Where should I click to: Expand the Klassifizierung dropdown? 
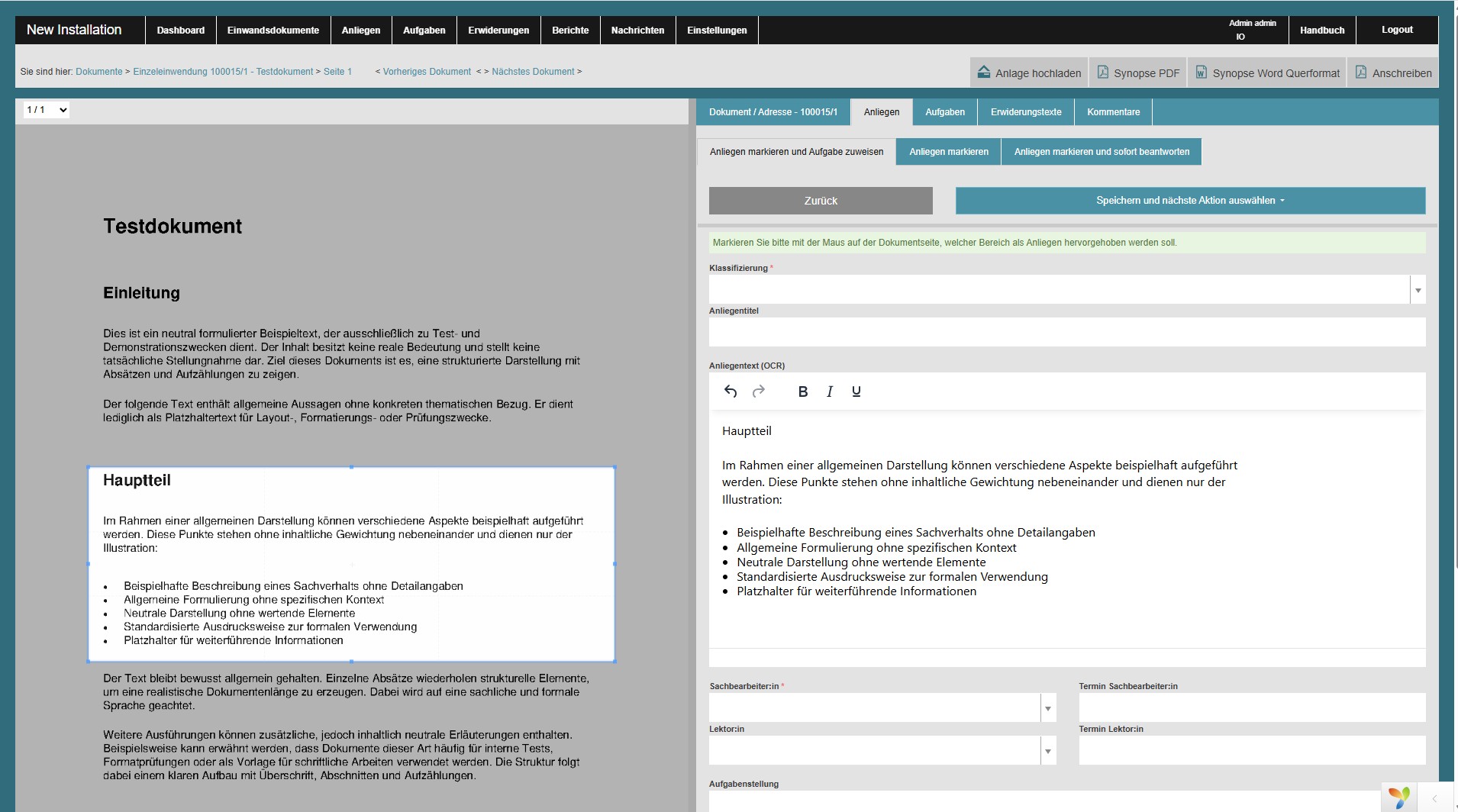(x=1418, y=290)
